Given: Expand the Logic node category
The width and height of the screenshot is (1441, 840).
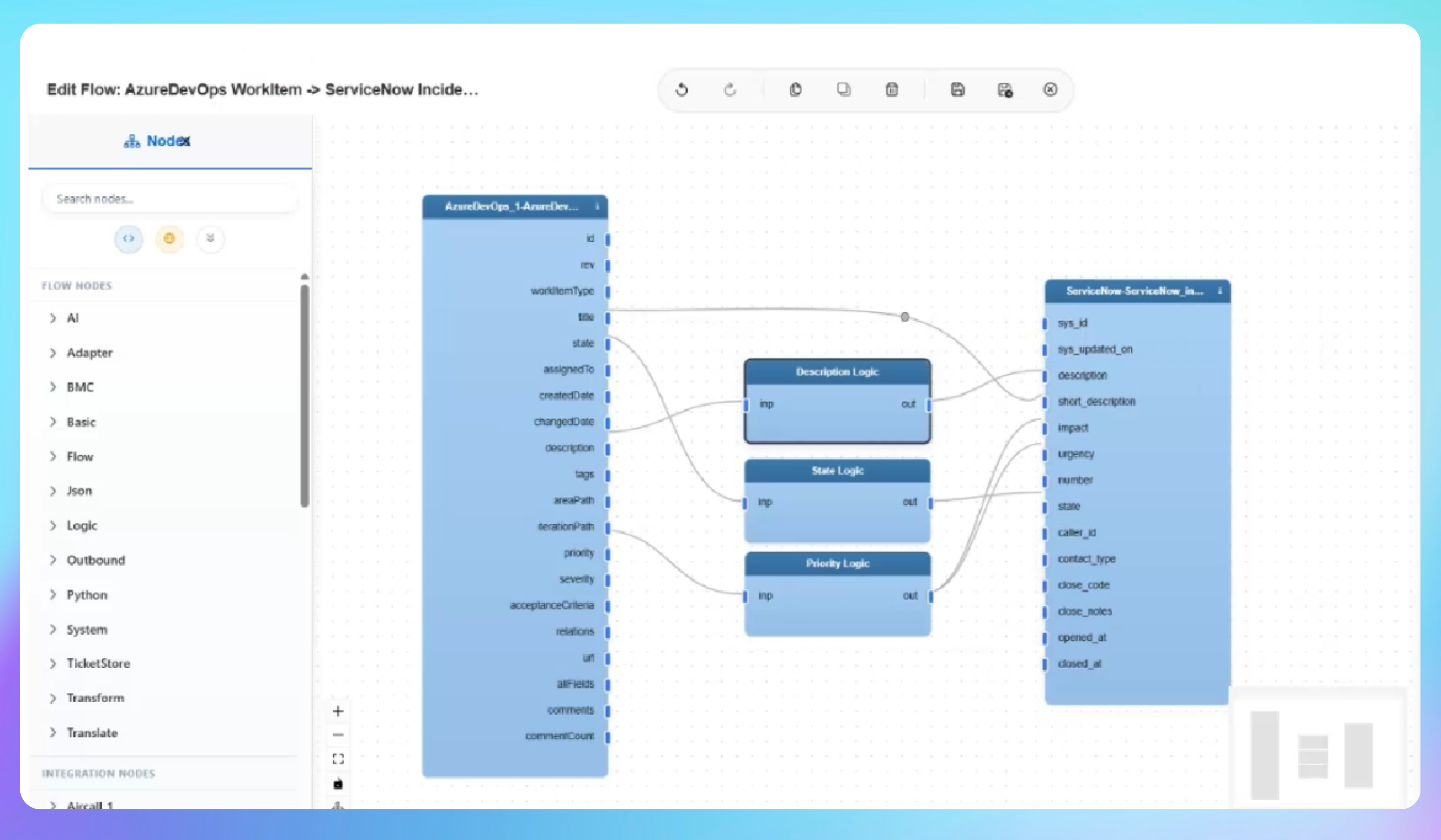Looking at the screenshot, I should tap(81, 526).
